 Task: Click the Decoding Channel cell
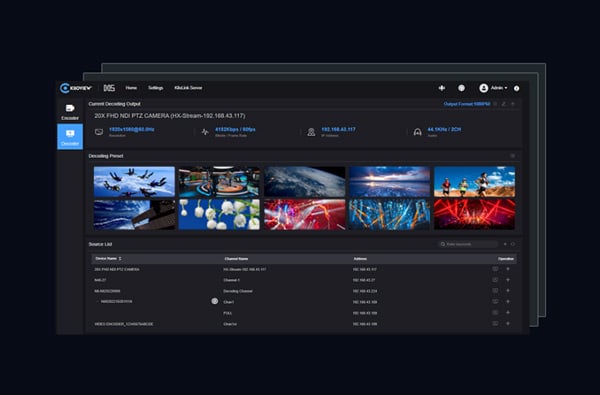click(238, 291)
